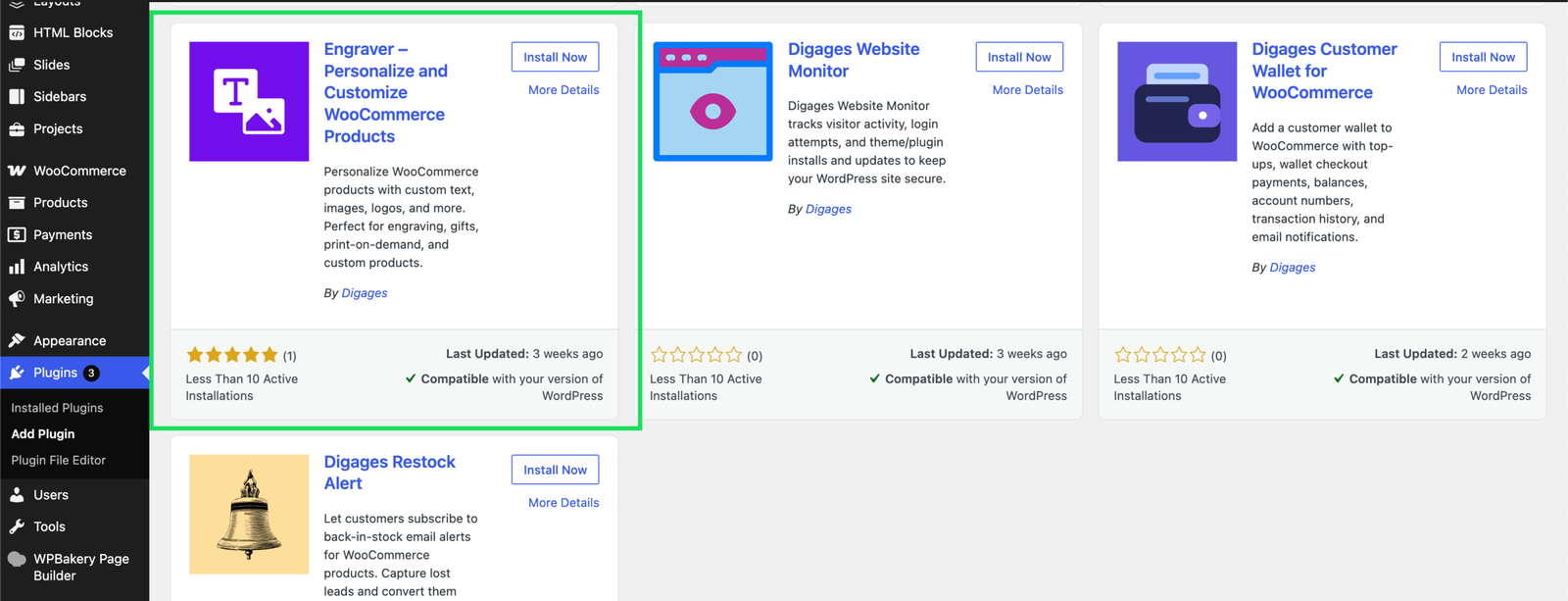Open Digages Website Monitor title link
Image resolution: width=1568 pixels, height=601 pixels.
click(x=854, y=60)
